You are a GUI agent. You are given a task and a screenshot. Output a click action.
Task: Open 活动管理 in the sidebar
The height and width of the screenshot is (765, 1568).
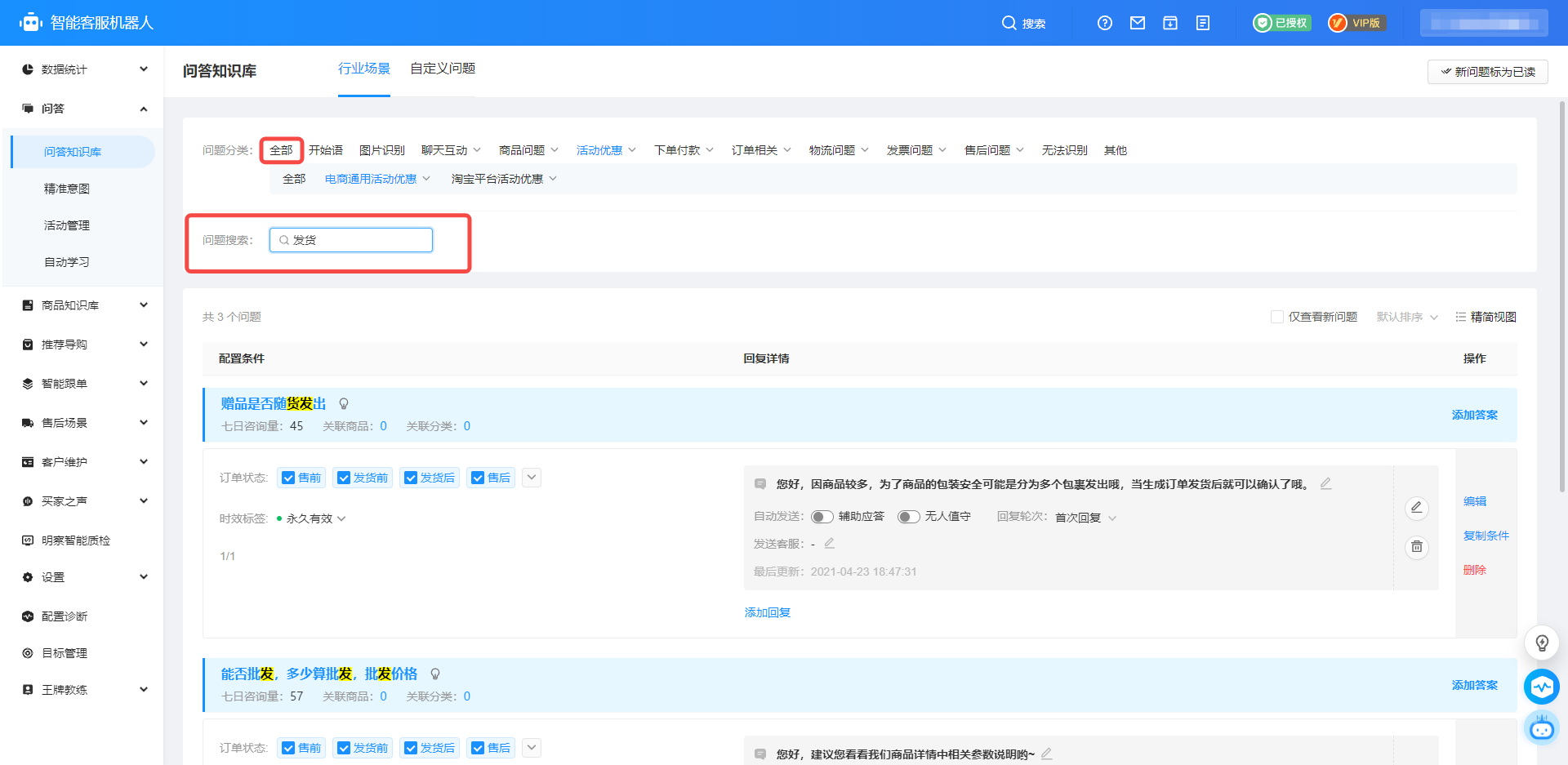click(x=67, y=225)
